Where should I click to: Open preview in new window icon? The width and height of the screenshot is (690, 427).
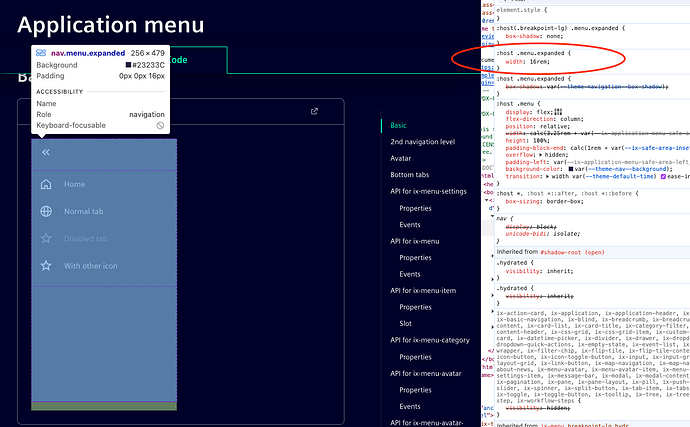click(x=314, y=111)
